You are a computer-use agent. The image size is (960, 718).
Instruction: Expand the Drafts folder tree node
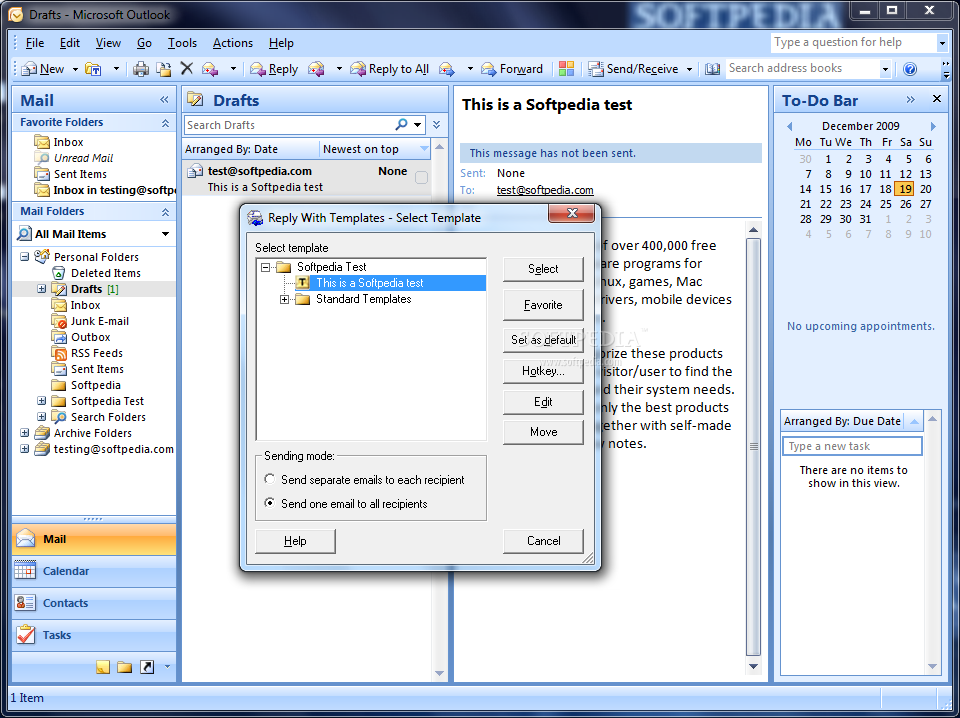(x=42, y=289)
